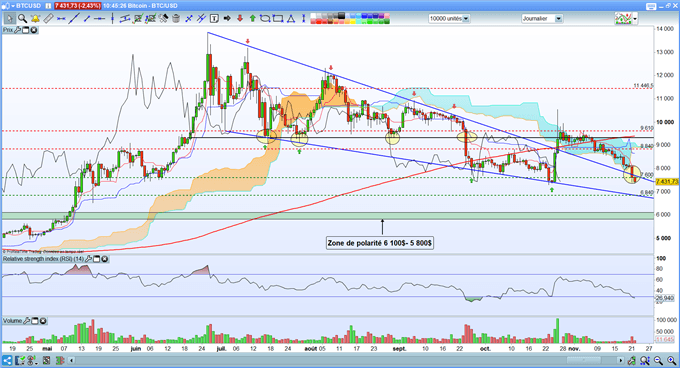Open the Journalier timeframe dropdown arrow
680x368 pixels.
click(x=559, y=19)
